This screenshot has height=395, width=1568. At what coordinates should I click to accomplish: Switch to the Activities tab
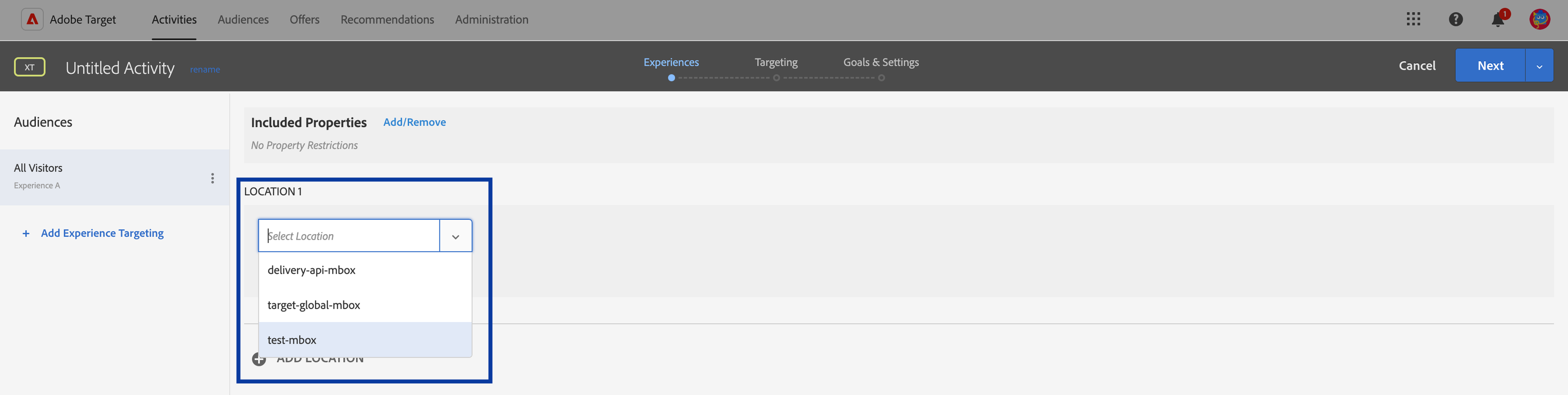[174, 19]
